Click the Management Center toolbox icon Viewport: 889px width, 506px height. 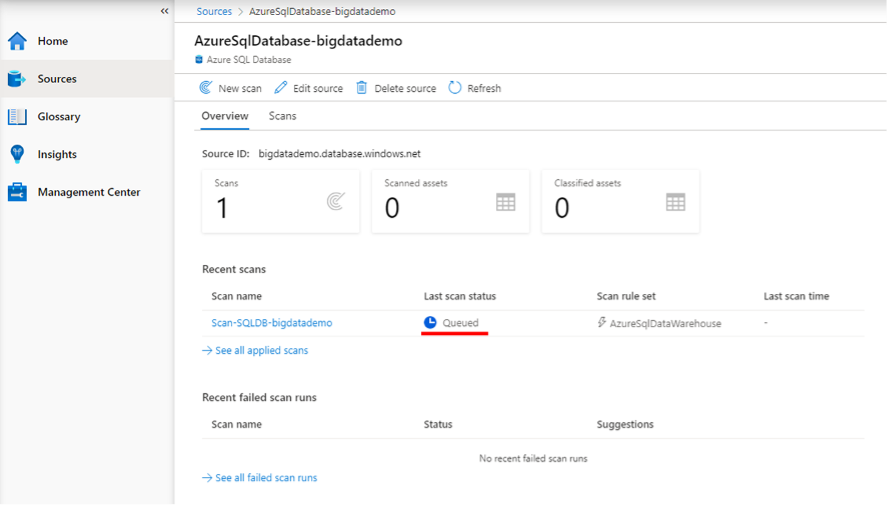(17, 192)
